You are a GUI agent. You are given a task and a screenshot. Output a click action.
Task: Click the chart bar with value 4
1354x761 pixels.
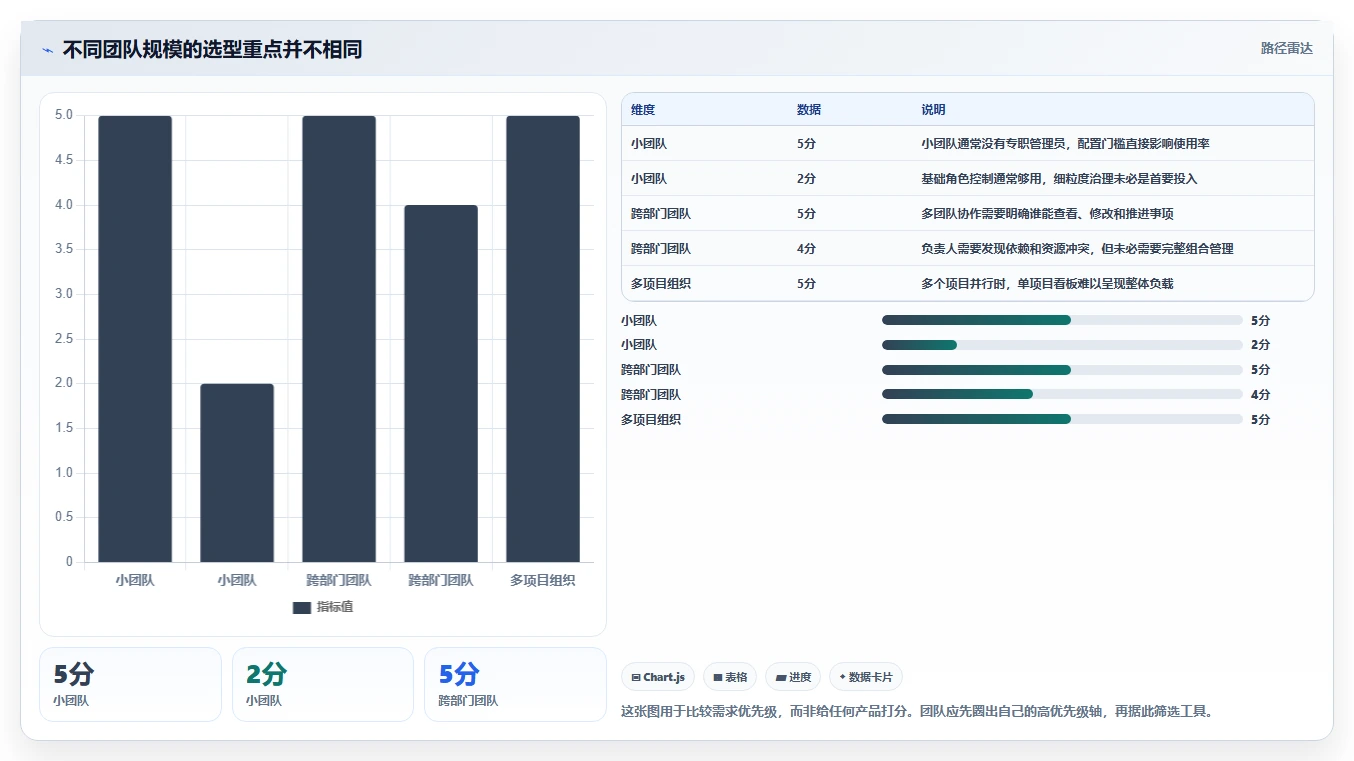[441, 384]
